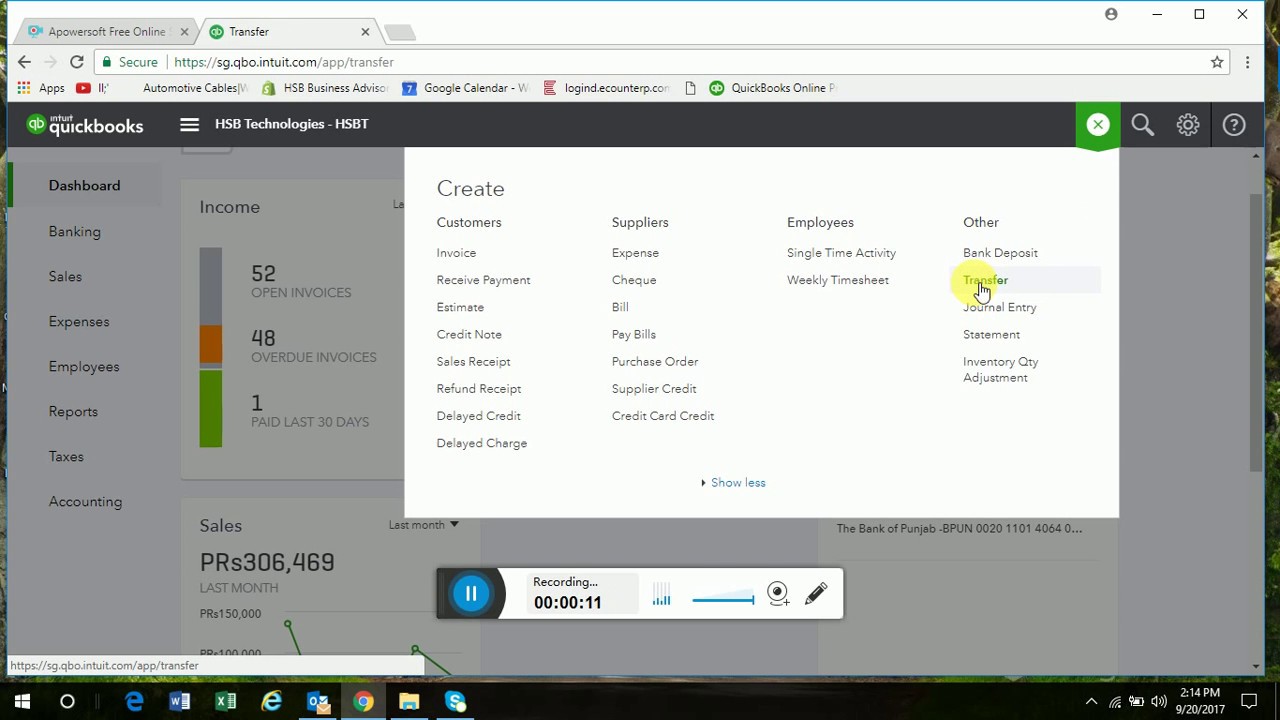Image resolution: width=1280 pixels, height=720 pixels.
Task: Click the recorder audio level bars icon
Action: [661, 596]
